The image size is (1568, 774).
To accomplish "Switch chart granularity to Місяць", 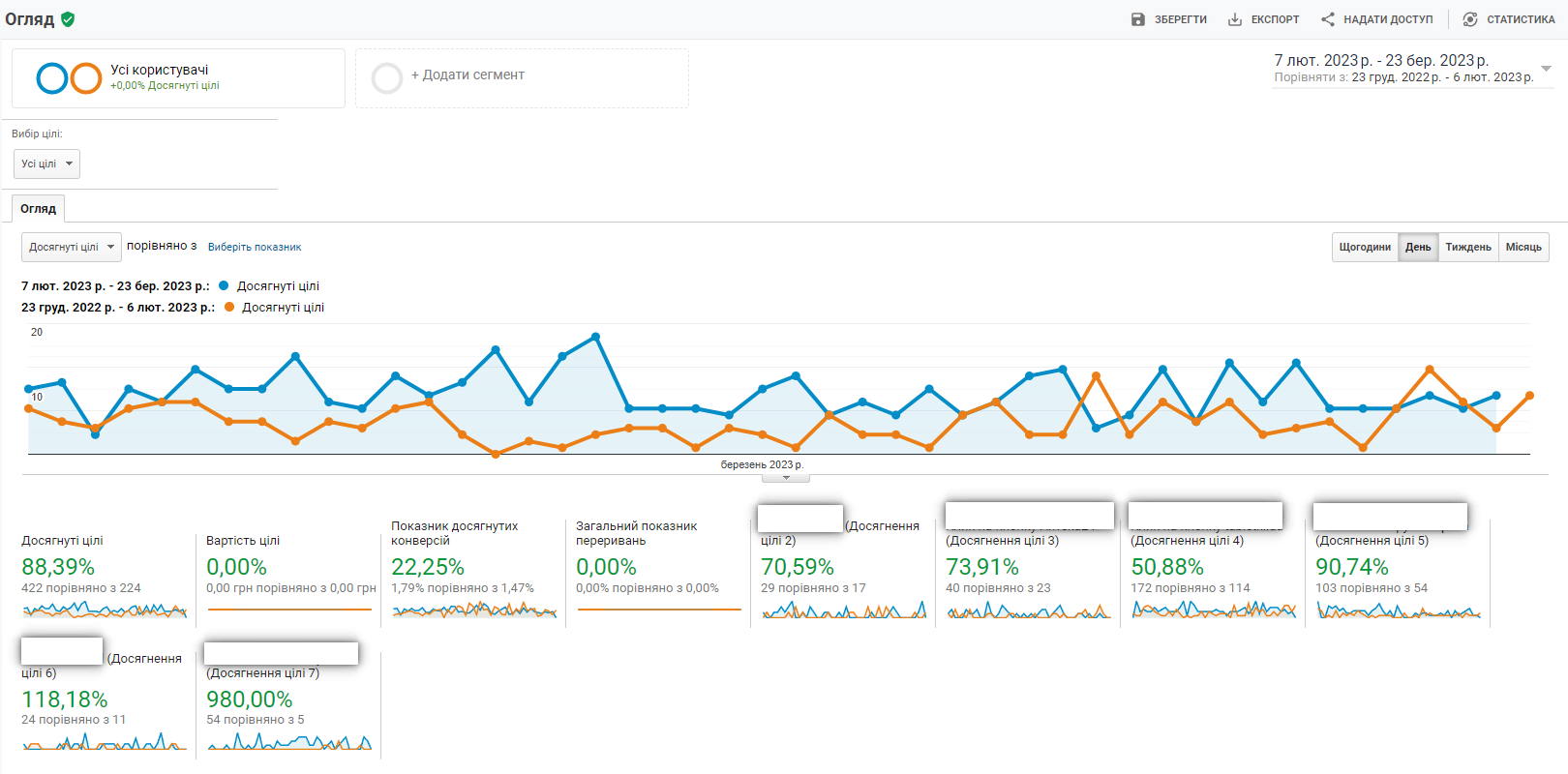I will (x=1523, y=248).
